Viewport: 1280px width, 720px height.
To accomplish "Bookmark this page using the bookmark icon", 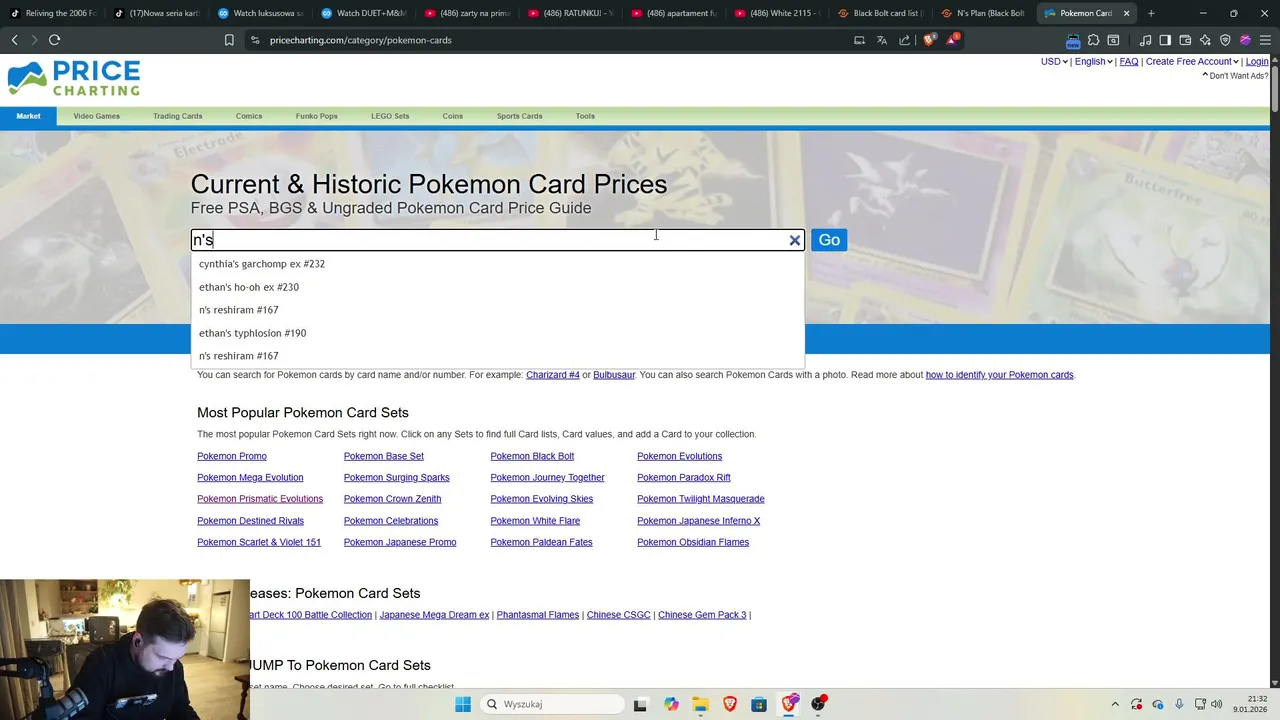I will [229, 40].
